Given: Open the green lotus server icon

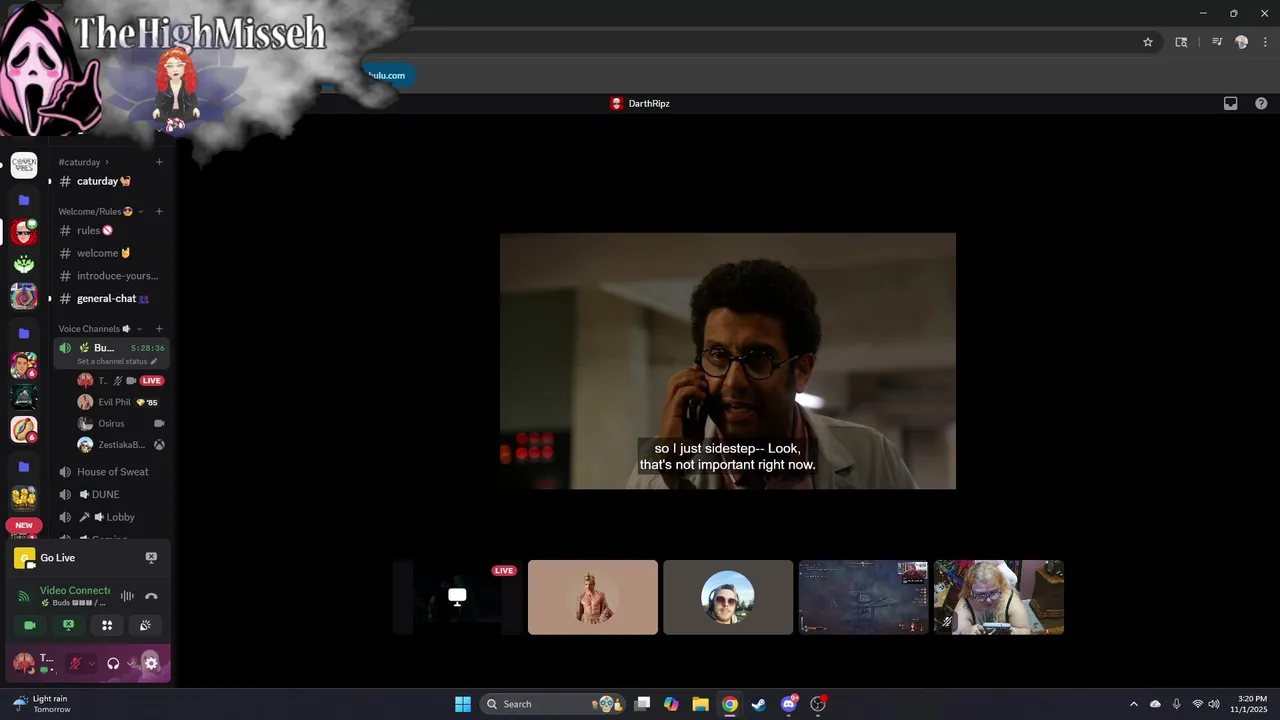Looking at the screenshot, I should point(24,264).
